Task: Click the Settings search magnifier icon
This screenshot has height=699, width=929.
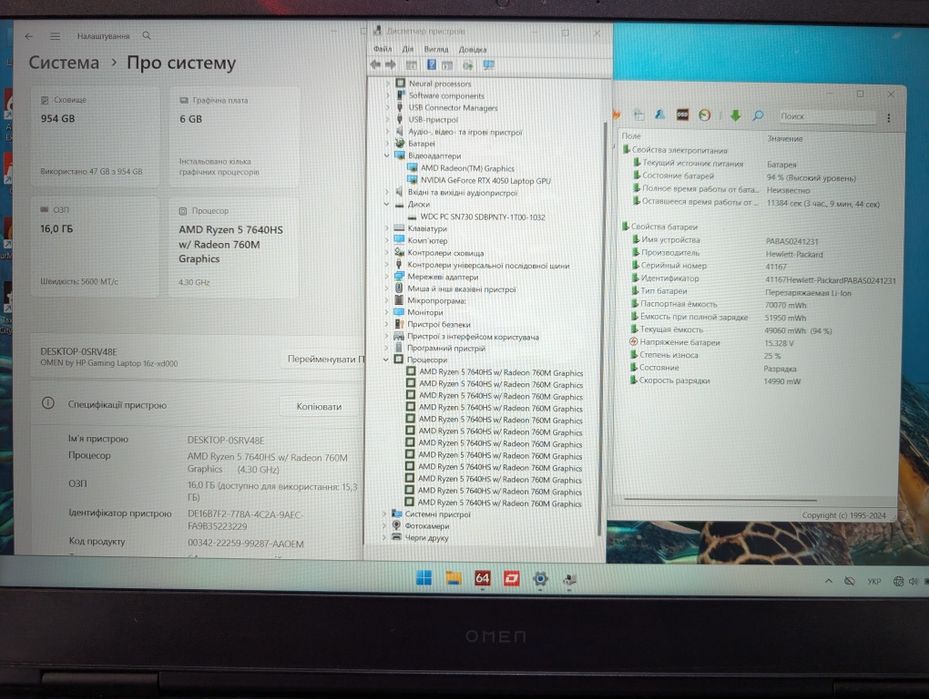Action: (146, 36)
